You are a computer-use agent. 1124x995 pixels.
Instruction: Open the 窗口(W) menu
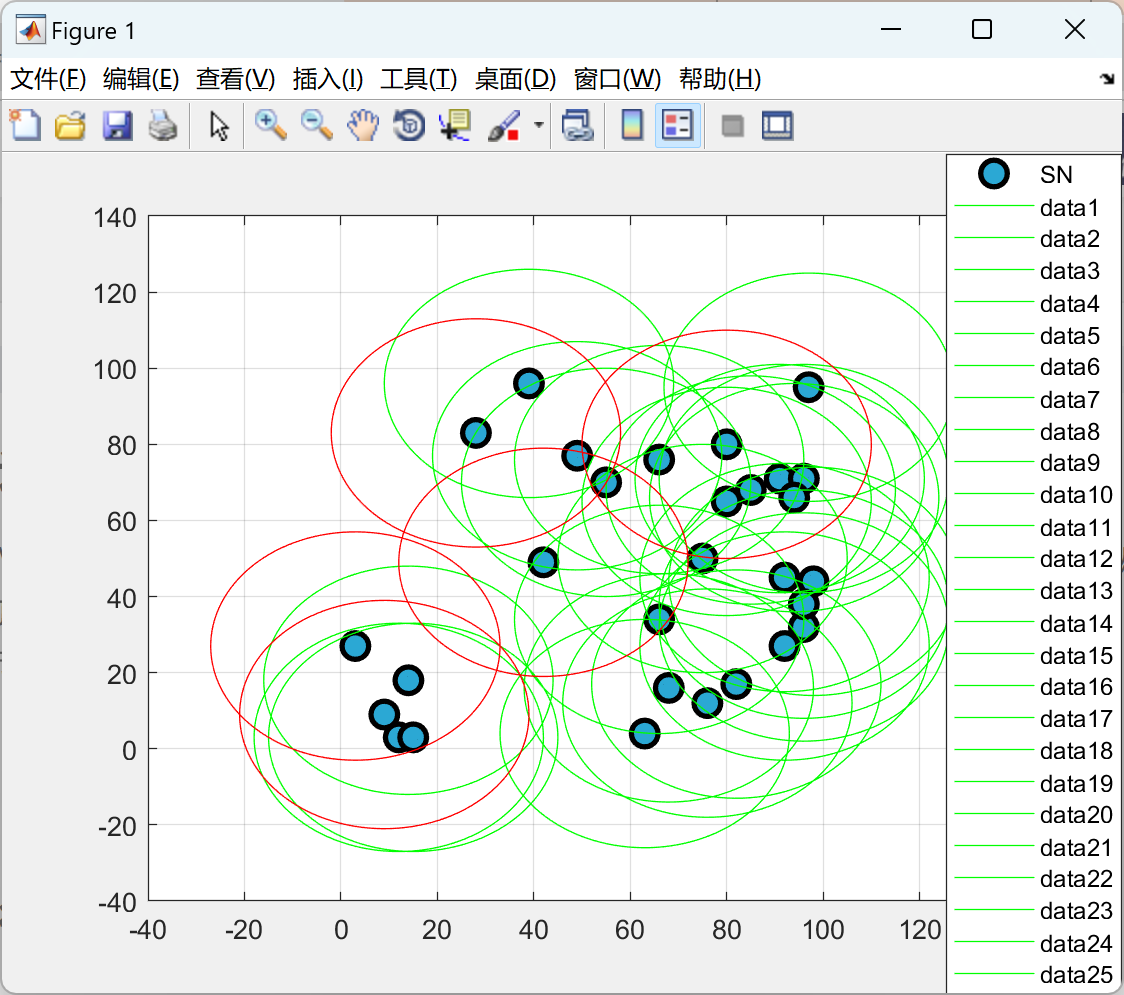[x=617, y=79]
